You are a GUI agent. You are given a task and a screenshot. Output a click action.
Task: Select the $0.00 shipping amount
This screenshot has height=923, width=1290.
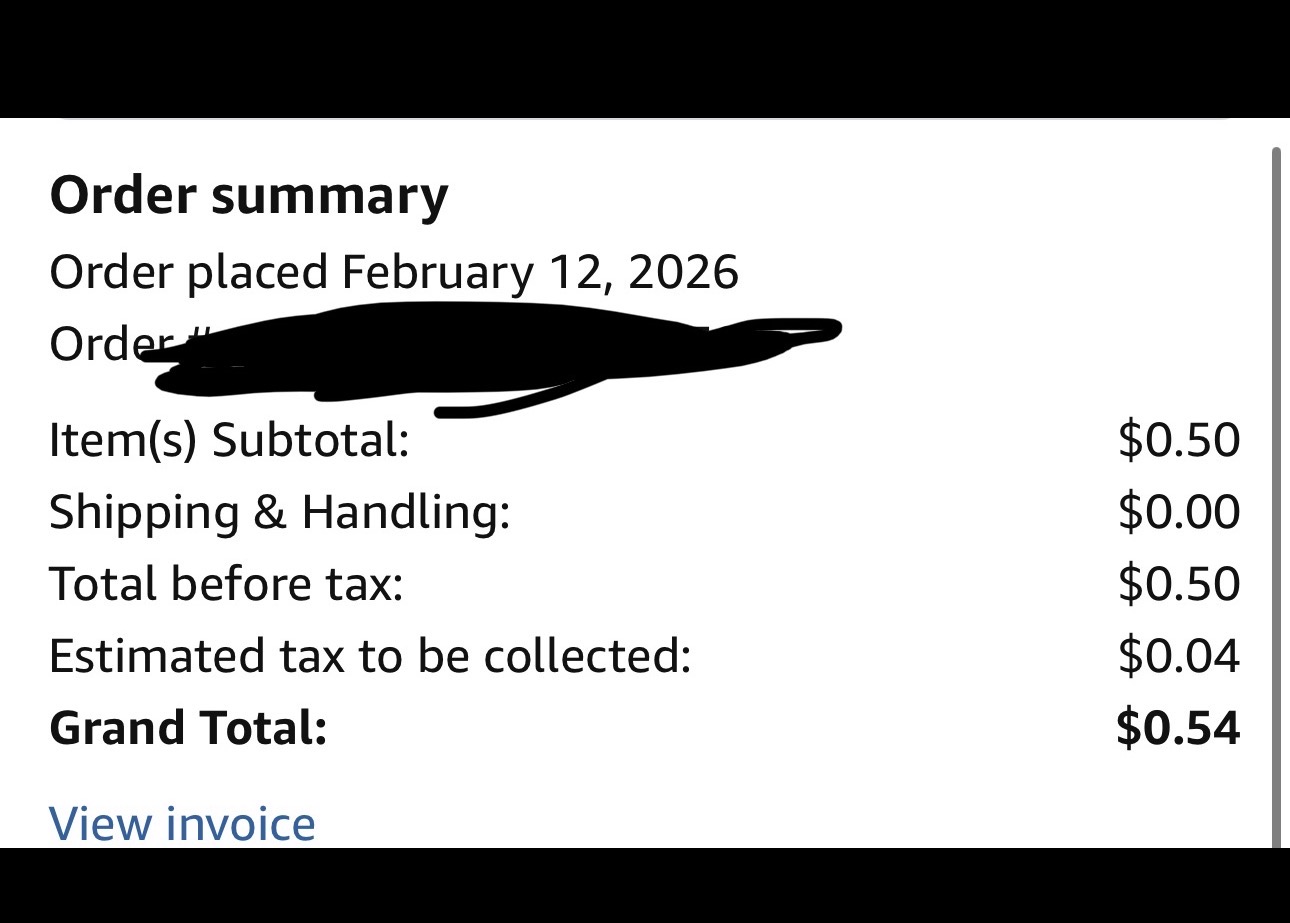(x=1179, y=512)
